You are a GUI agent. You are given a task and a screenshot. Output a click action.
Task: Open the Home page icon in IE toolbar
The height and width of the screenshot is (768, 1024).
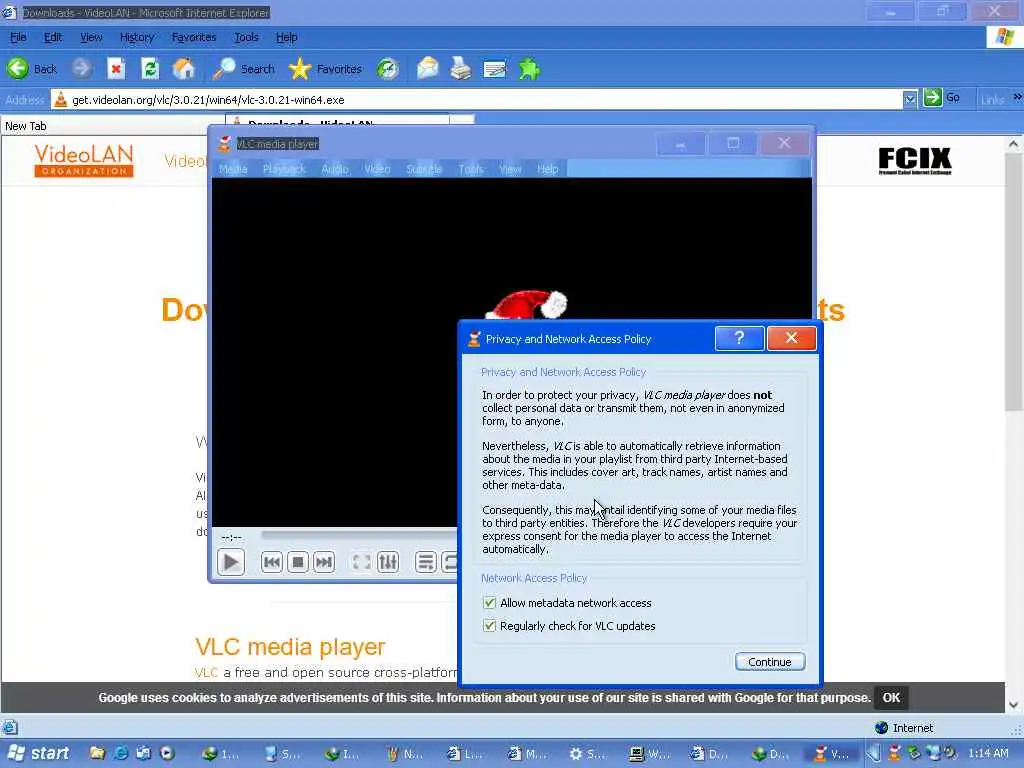coord(184,69)
